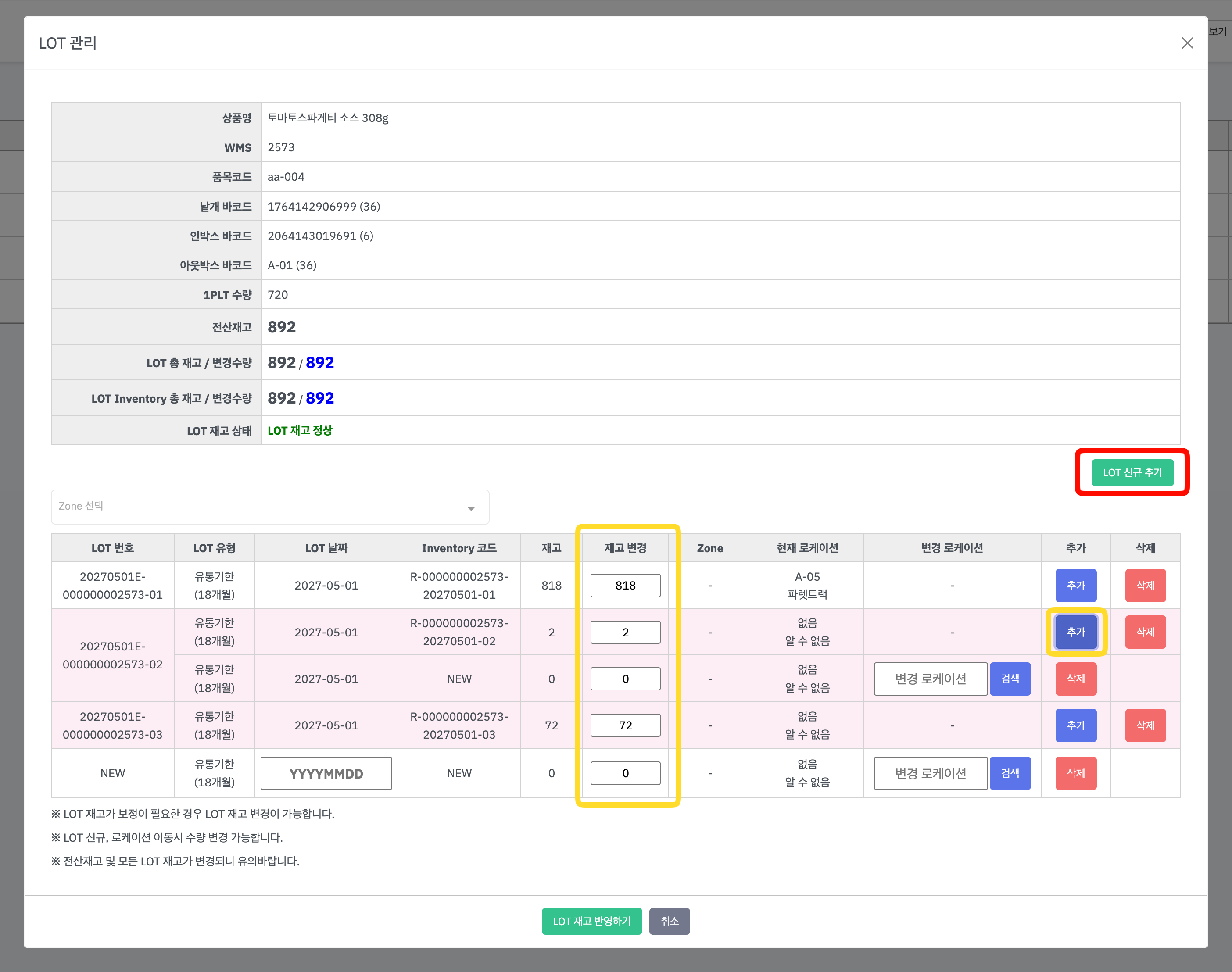Click highlighted 추가 button for inventory 20270501-02
Screen dimensions: 1232x972
click(x=1075, y=632)
